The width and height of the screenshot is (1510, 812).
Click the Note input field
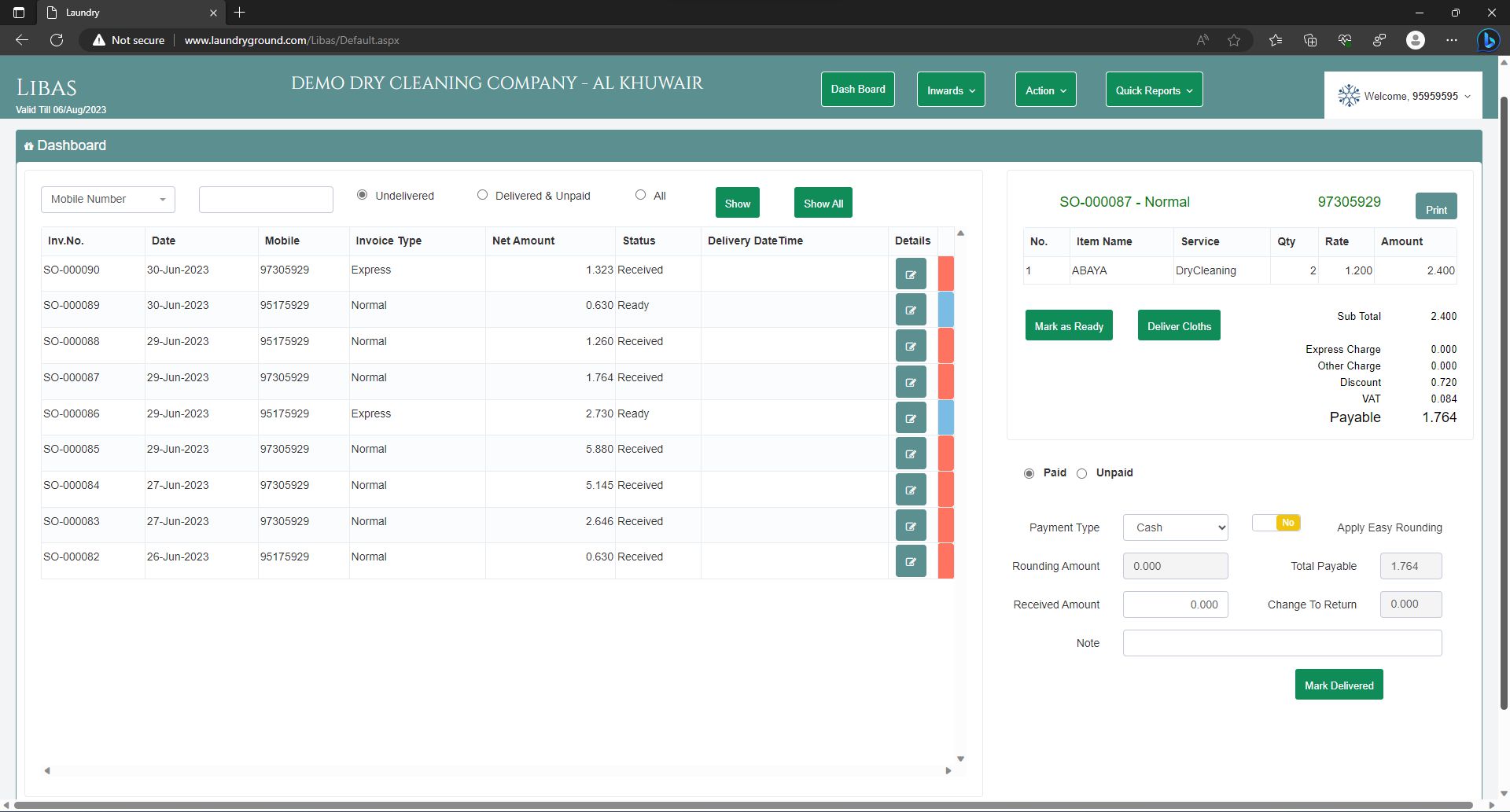[x=1282, y=643]
